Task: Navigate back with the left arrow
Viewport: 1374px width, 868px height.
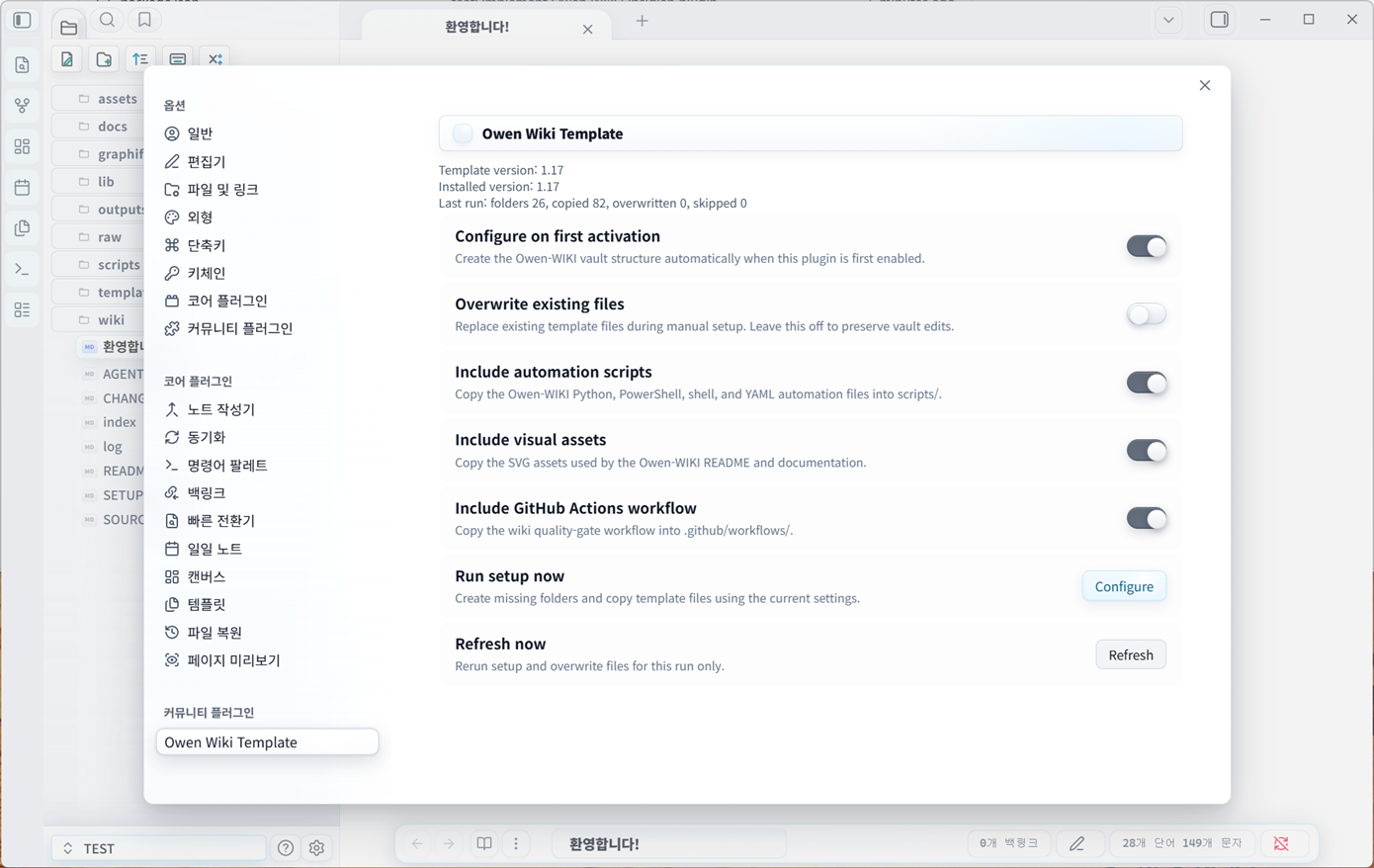Action: coord(417,844)
